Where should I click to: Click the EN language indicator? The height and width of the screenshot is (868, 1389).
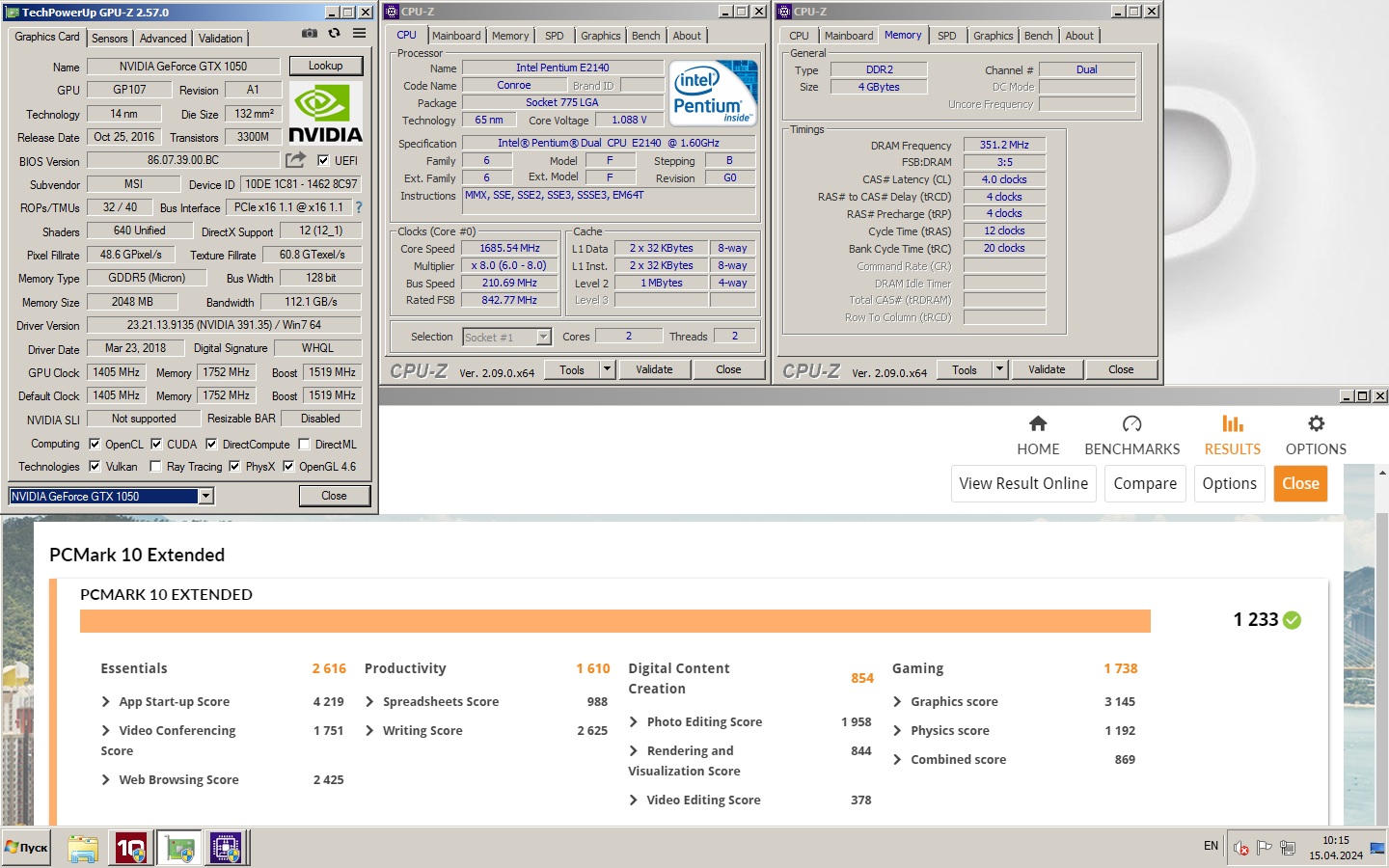(1211, 846)
